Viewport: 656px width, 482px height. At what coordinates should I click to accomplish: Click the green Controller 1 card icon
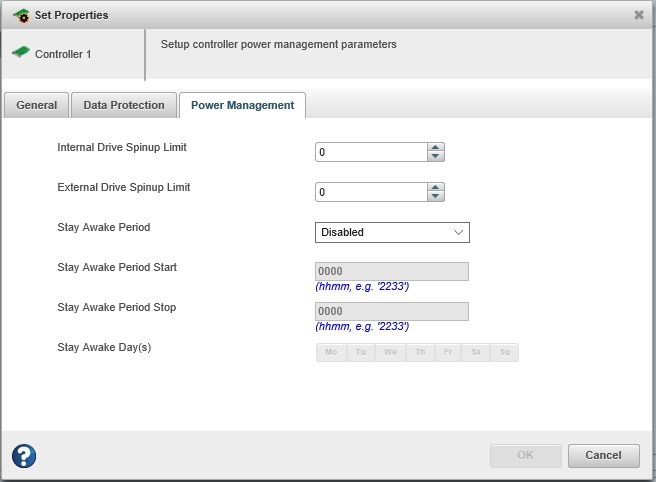pos(20,53)
